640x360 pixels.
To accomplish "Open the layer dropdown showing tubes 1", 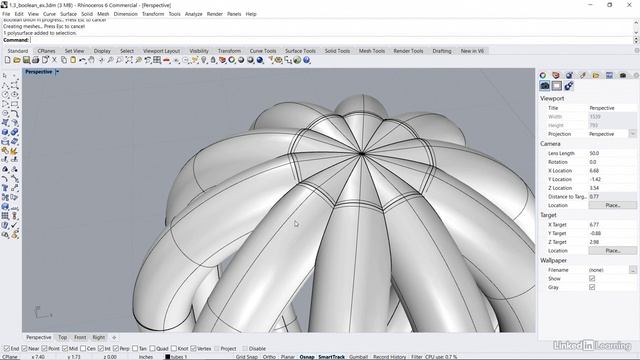I will [x=176, y=357].
